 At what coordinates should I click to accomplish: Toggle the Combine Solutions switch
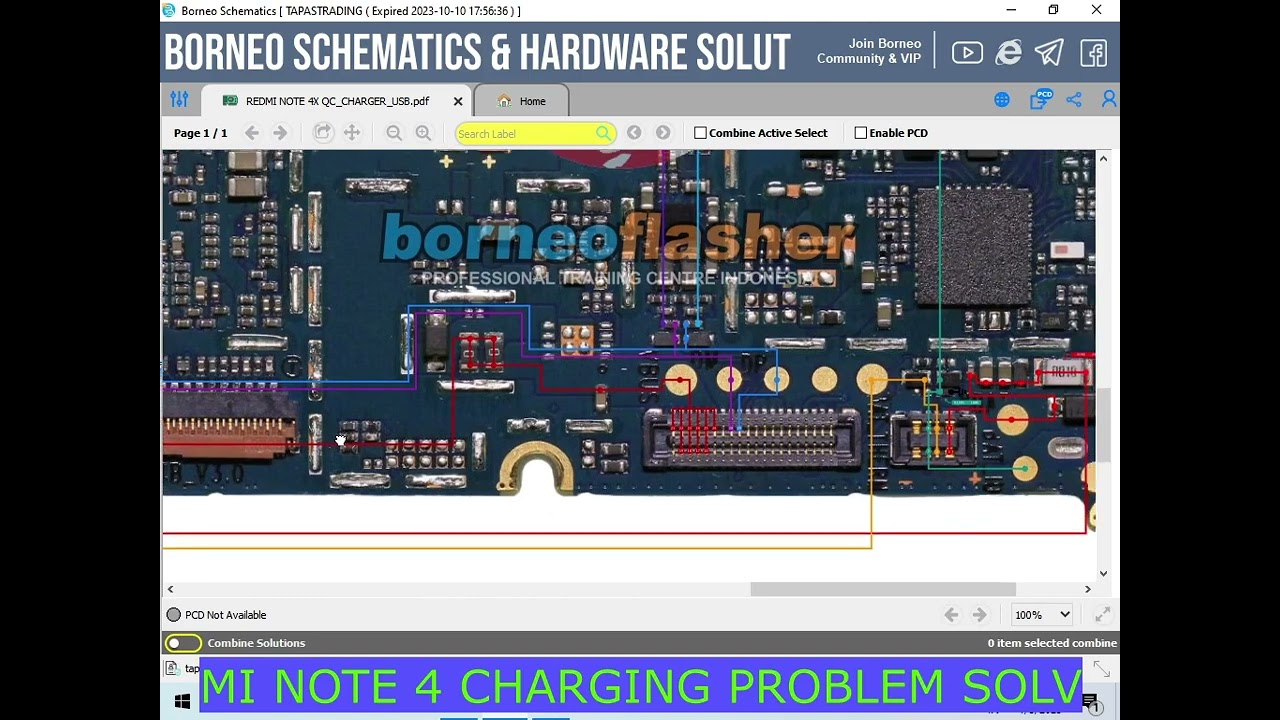click(x=184, y=643)
